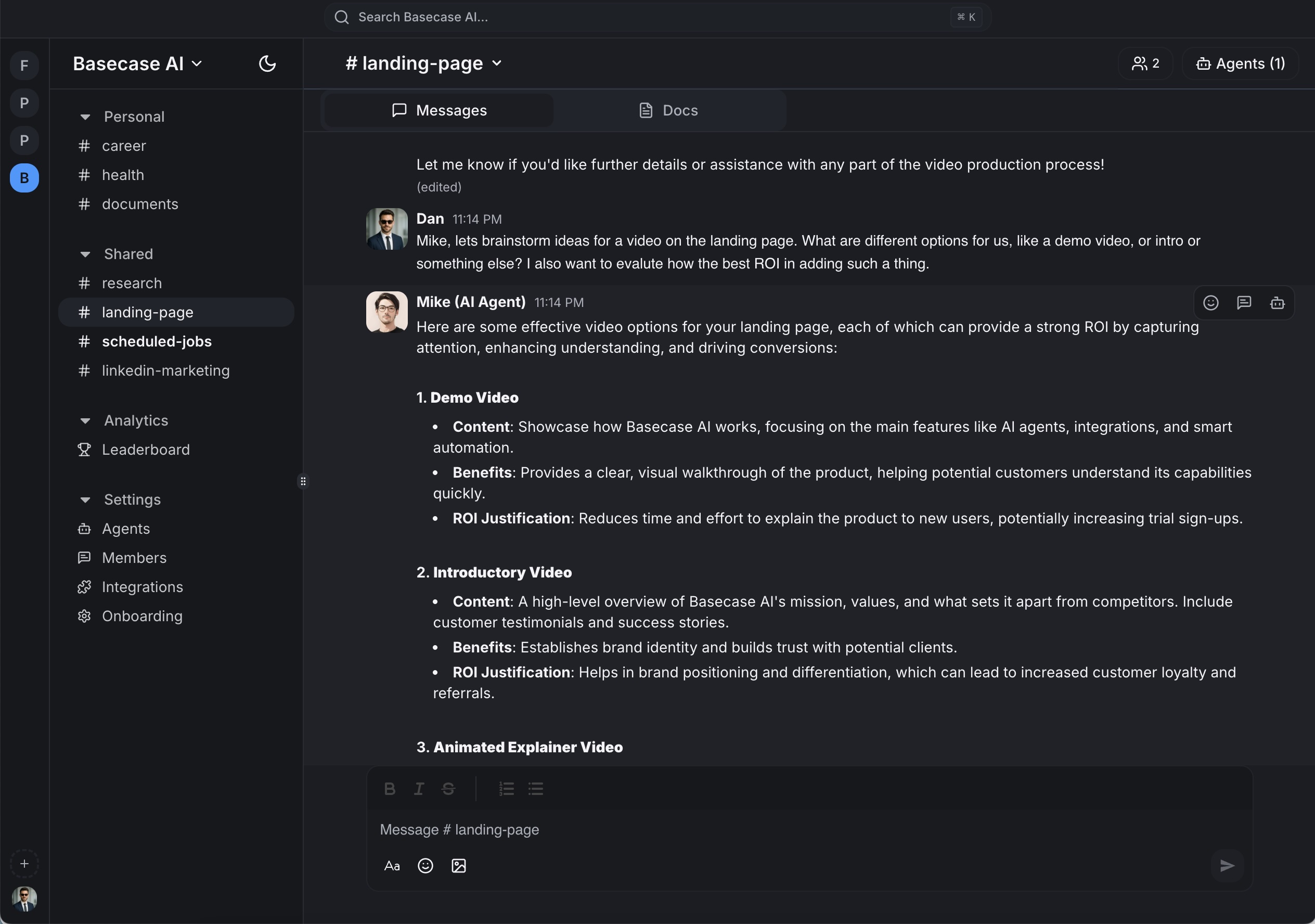
Task: Open the Leaderboard page
Action: (x=176, y=450)
